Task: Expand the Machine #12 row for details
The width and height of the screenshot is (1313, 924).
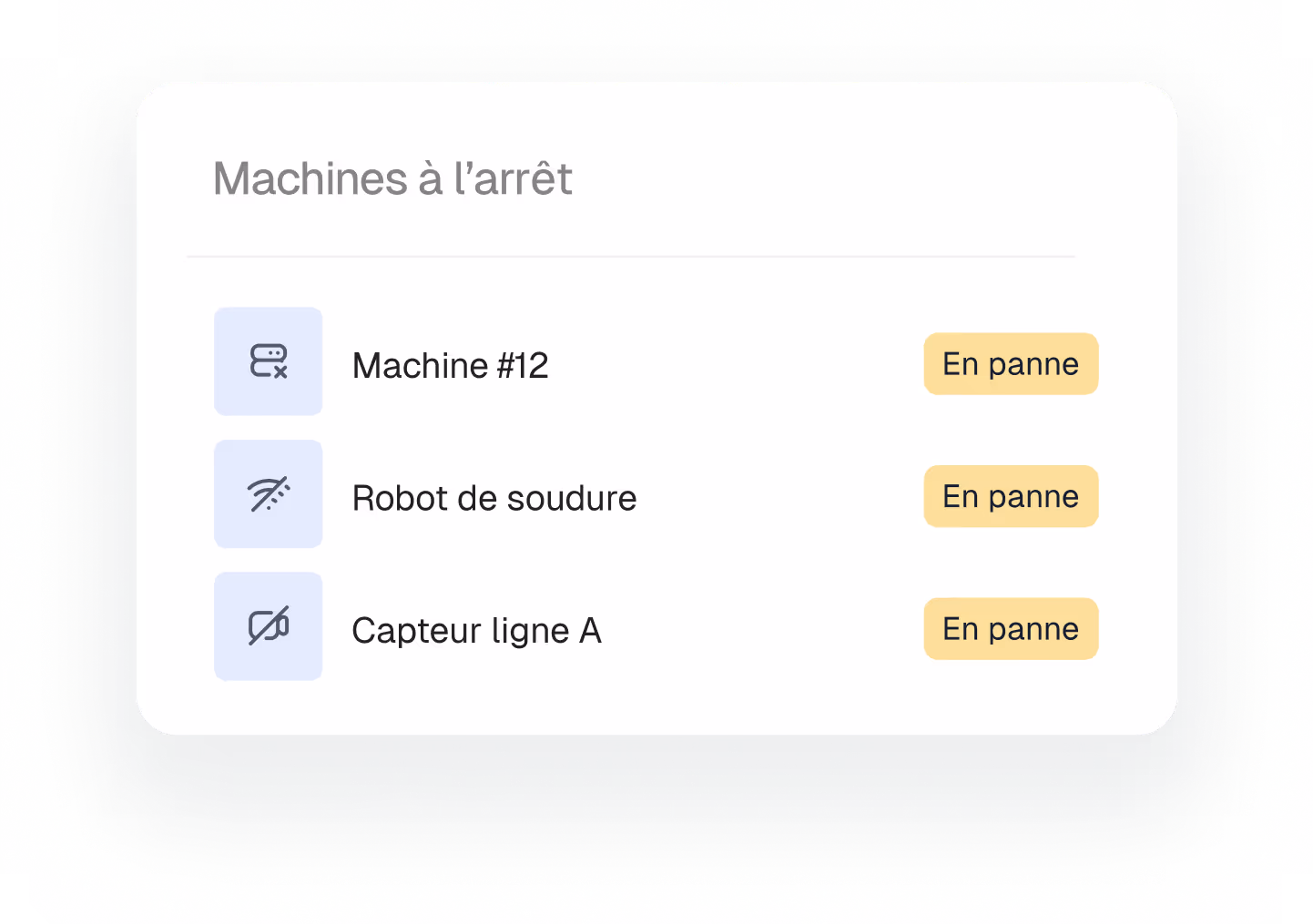Action: click(451, 365)
